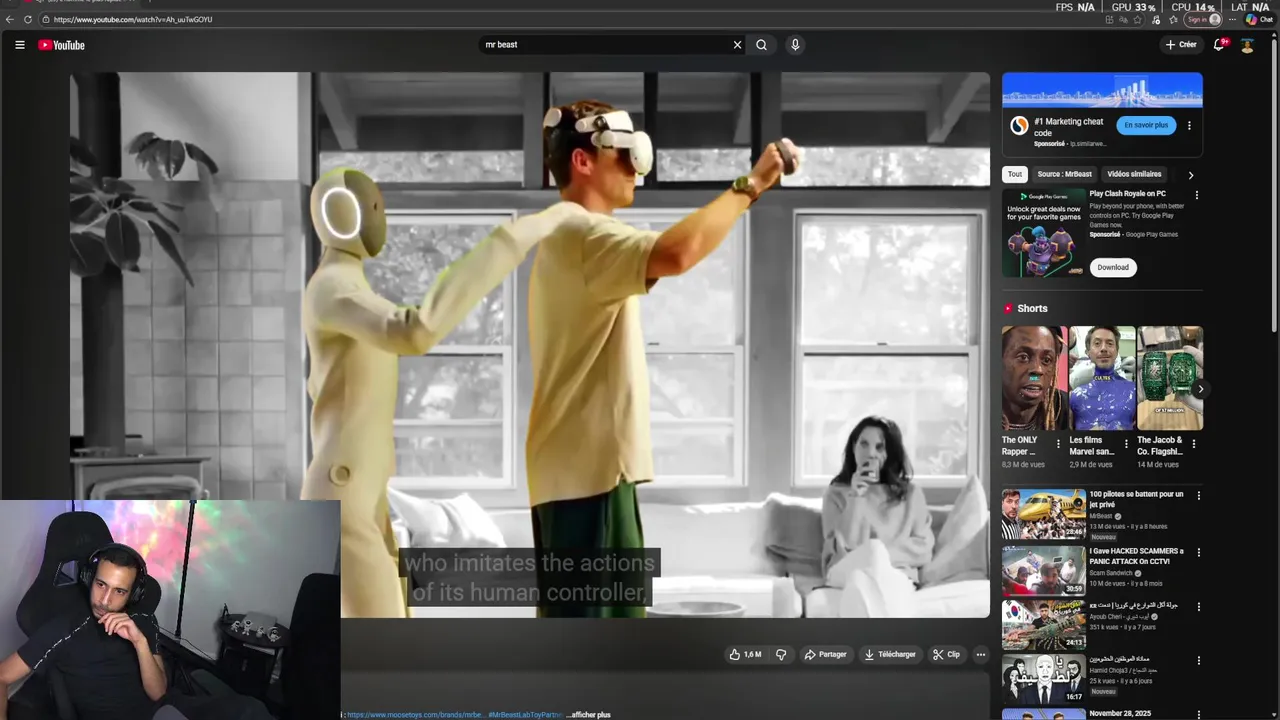The width and height of the screenshot is (1280, 720).
Task: Open the YouTube hamburger guide menu
Action: click(19, 45)
